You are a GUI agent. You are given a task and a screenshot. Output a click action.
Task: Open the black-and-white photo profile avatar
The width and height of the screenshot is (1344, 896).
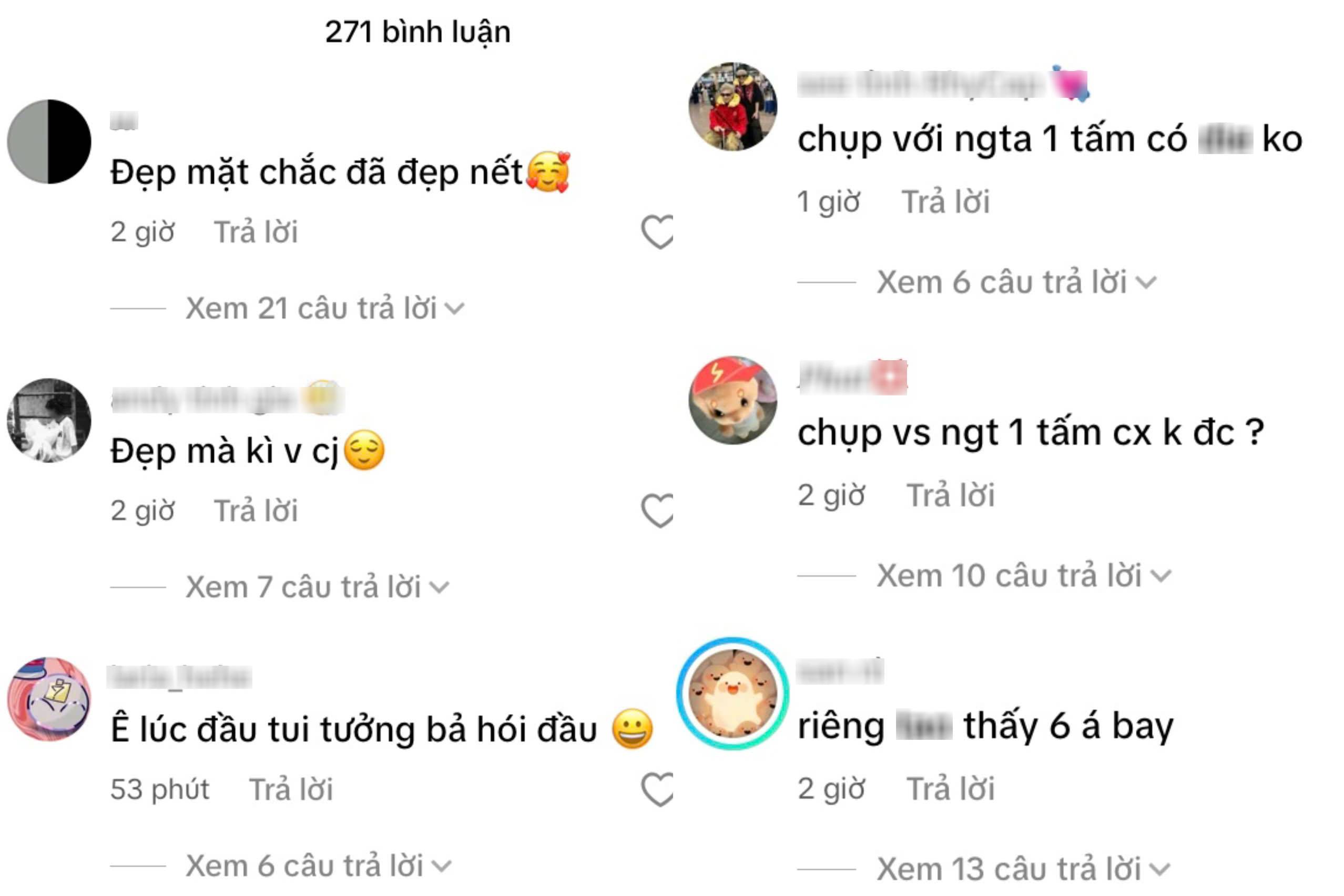coord(49,420)
